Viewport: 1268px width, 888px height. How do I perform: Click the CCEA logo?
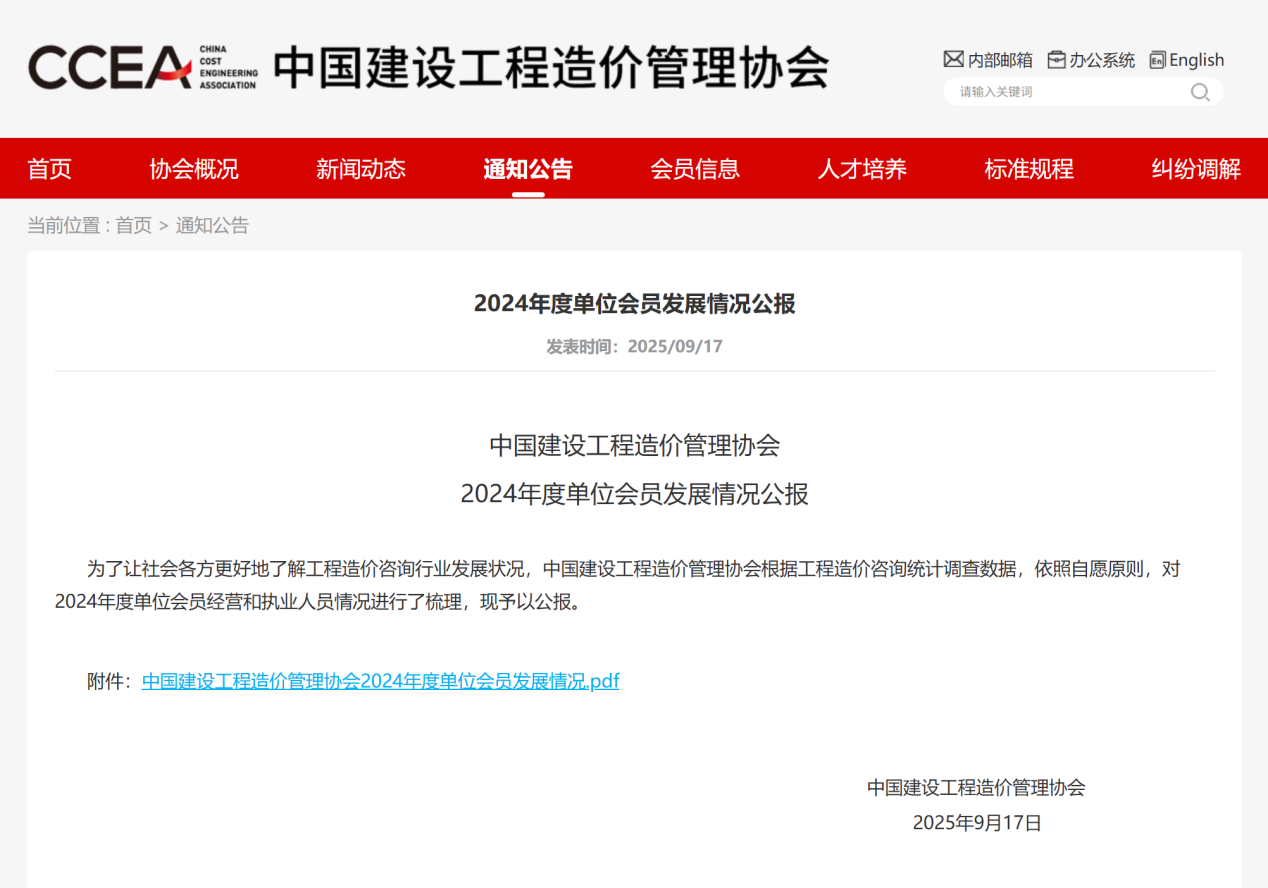110,67
